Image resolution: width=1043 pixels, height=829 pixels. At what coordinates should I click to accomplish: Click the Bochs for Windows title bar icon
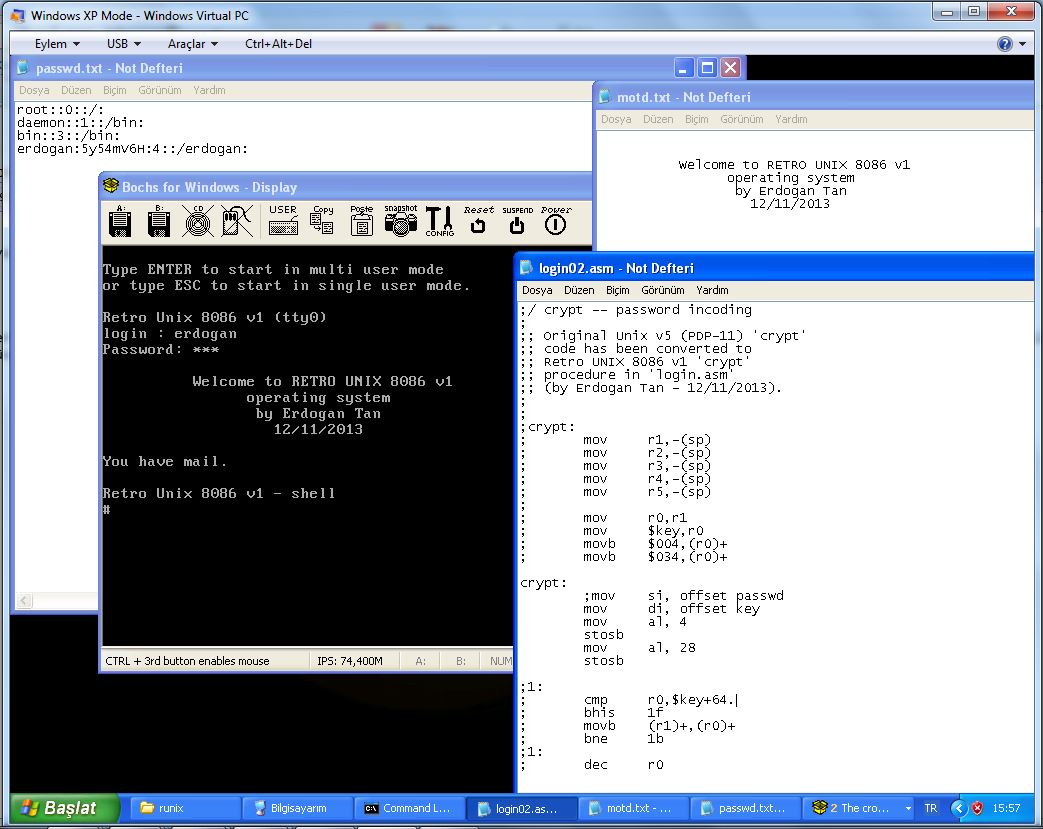111,186
